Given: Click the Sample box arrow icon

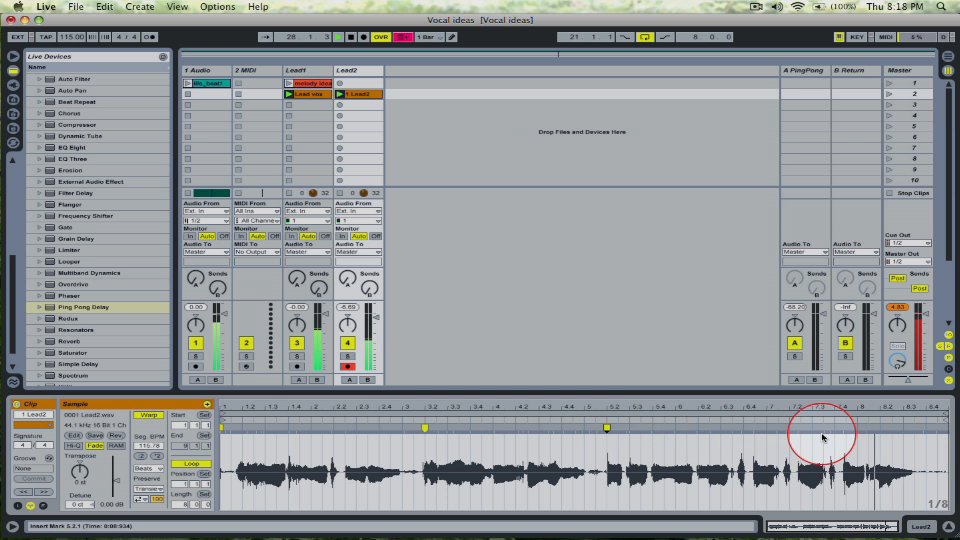Looking at the screenshot, I should 207,404.
